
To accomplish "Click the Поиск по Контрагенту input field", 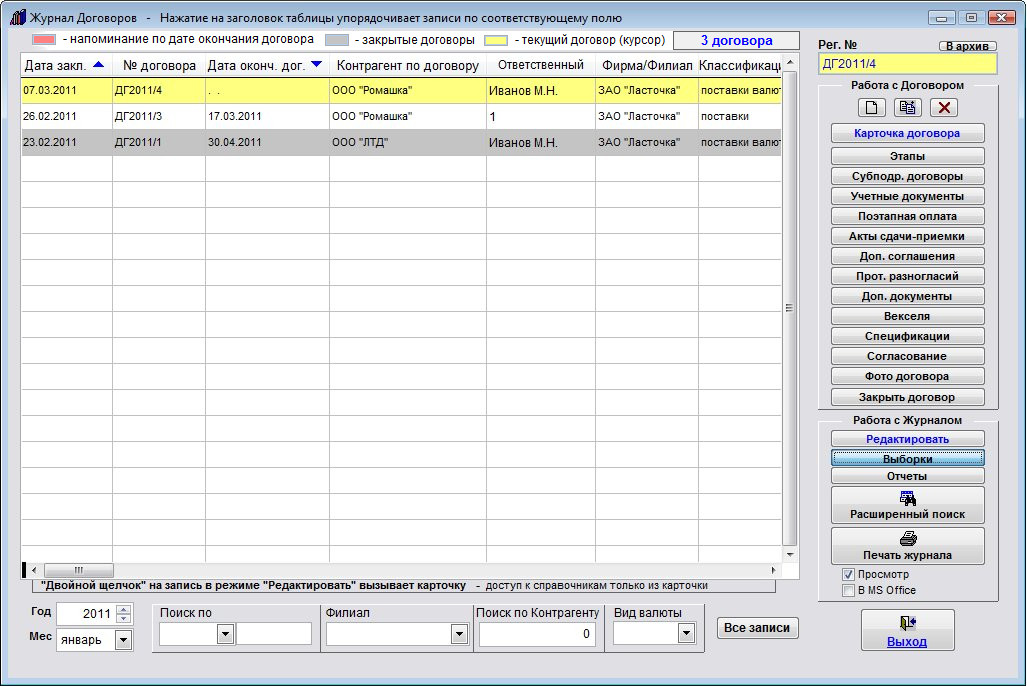I will (537, 634).
